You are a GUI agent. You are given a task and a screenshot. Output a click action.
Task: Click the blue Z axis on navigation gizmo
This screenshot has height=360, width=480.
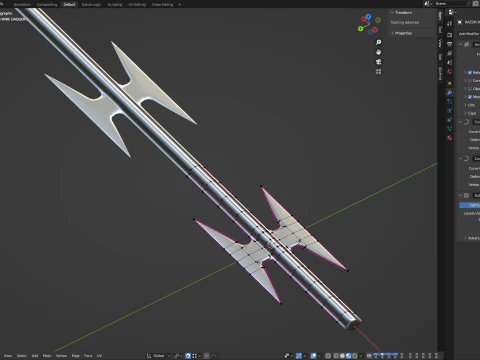point(368,16)
